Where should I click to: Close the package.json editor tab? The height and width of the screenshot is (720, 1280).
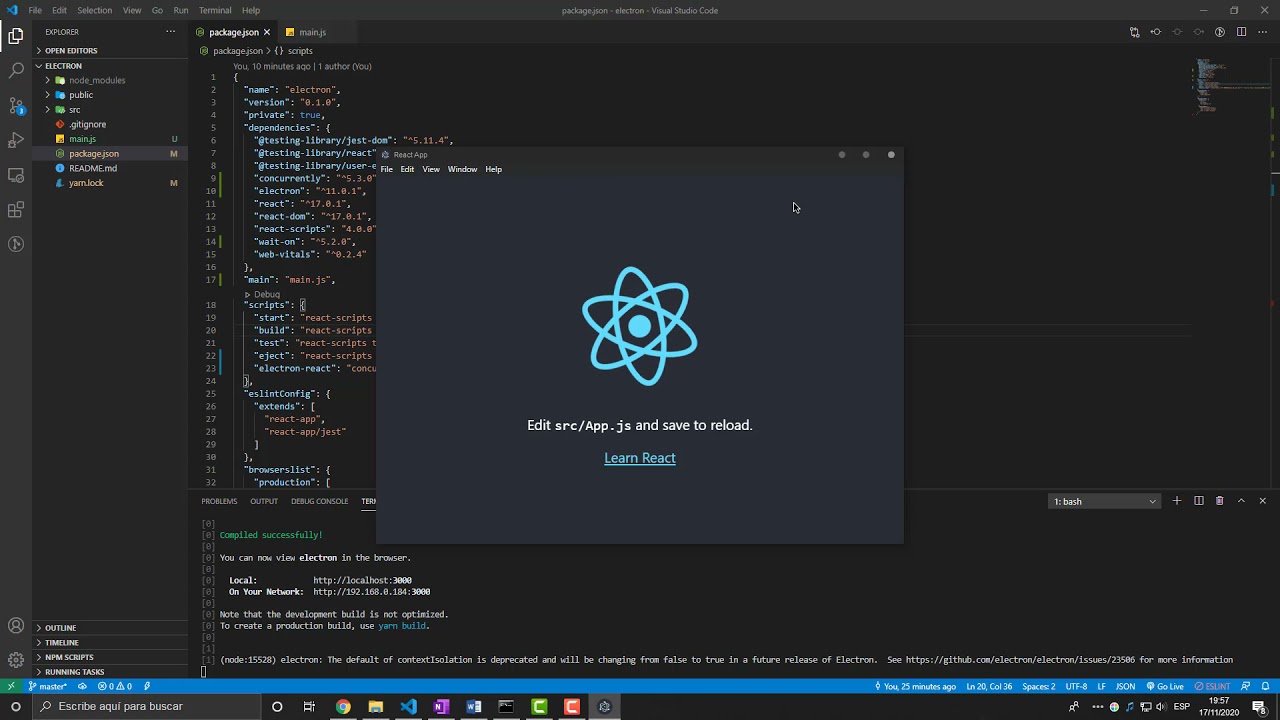coord(266,32)
